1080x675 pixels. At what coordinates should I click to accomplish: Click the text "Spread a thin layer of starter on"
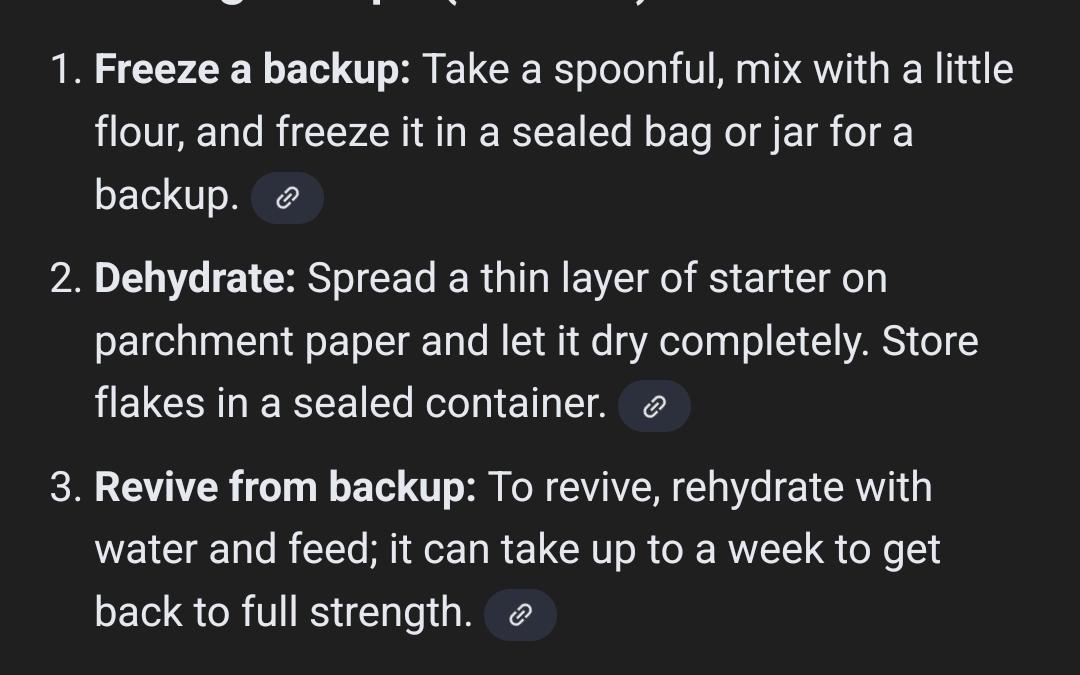click(x=596, y=279)
